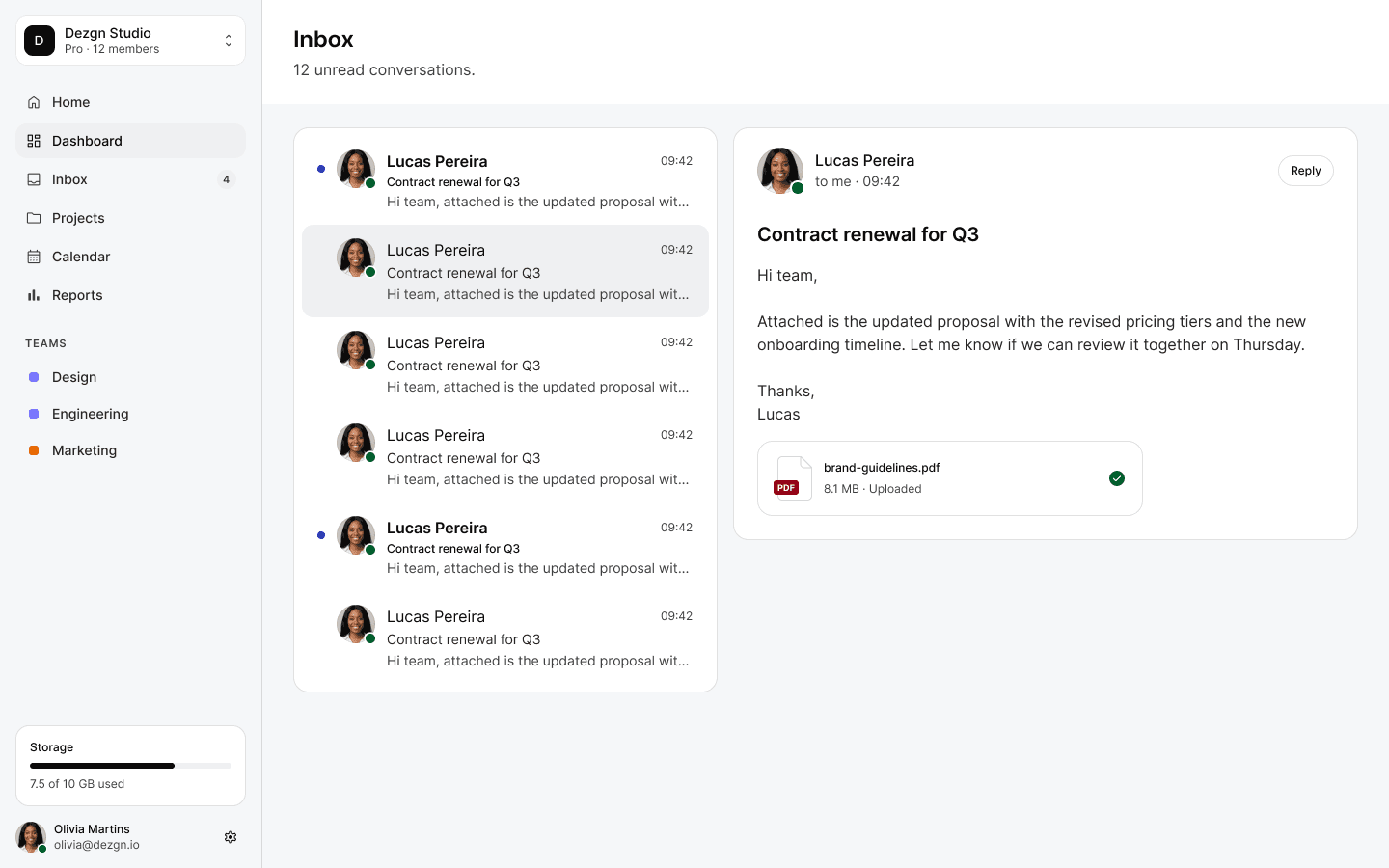The height and width of the screenshot is (868, 1389).
Task: Click the 'Hi team,' greeting in message body
Action: coord(787,276)
